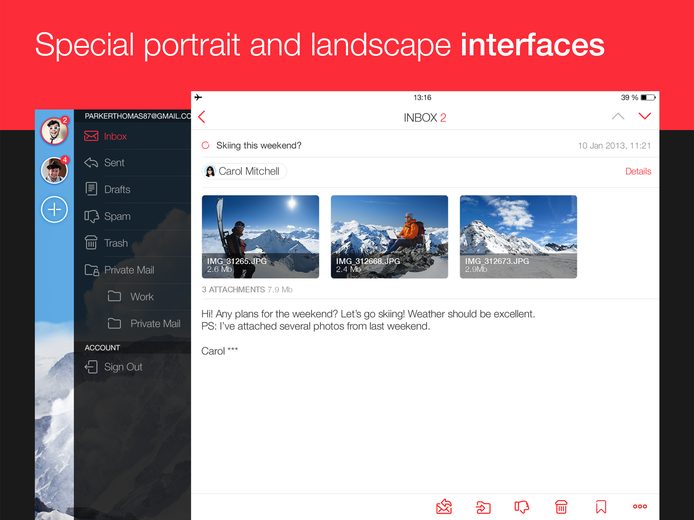This screenshot has height=520, width=694.
Task: Click the 13:16 clock in status bar
Action: [x=422, y=97]
